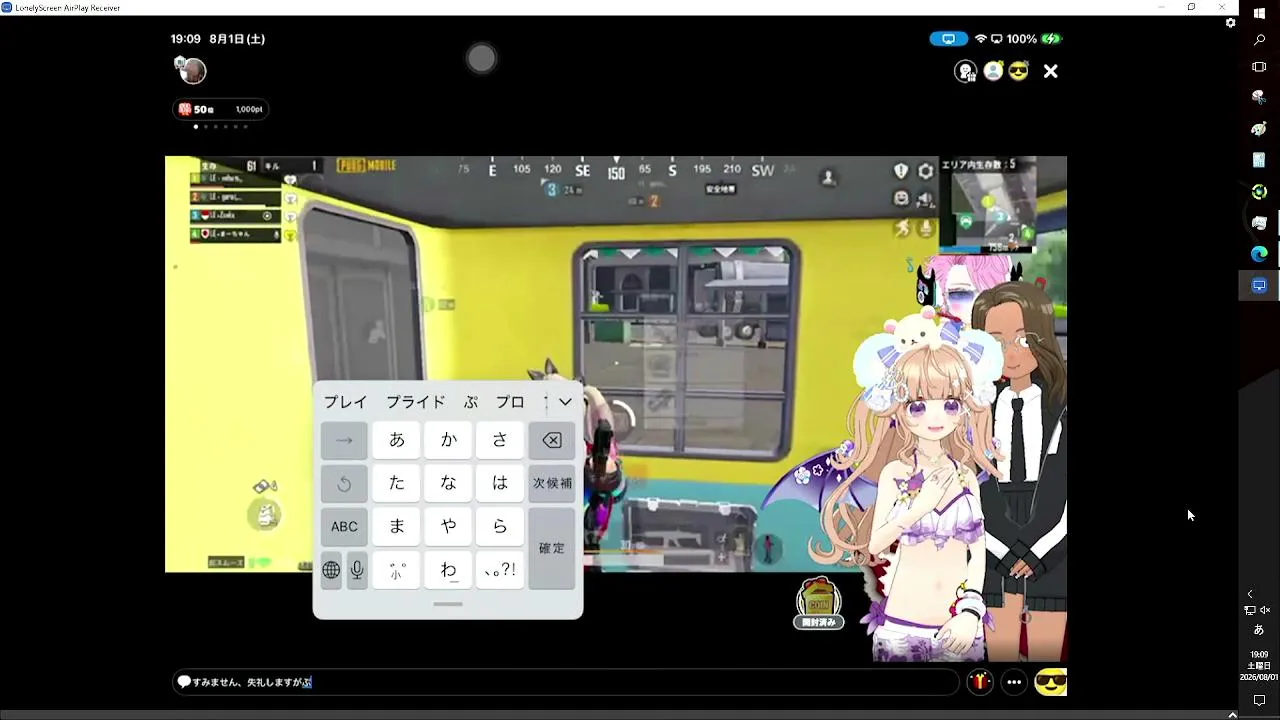Tap the punctuation 、。?! key

[500, 570]
